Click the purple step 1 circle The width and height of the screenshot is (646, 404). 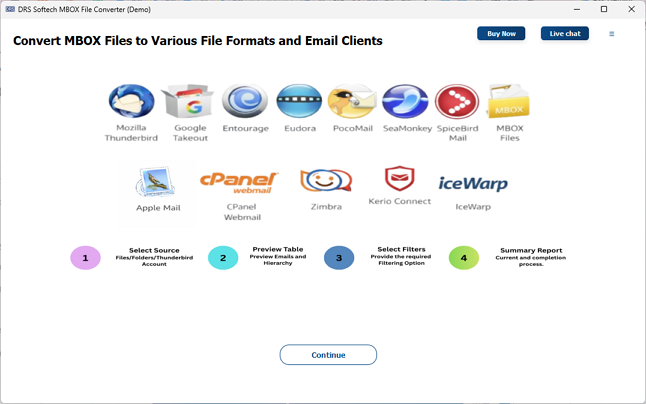click(x=86, y=258)
